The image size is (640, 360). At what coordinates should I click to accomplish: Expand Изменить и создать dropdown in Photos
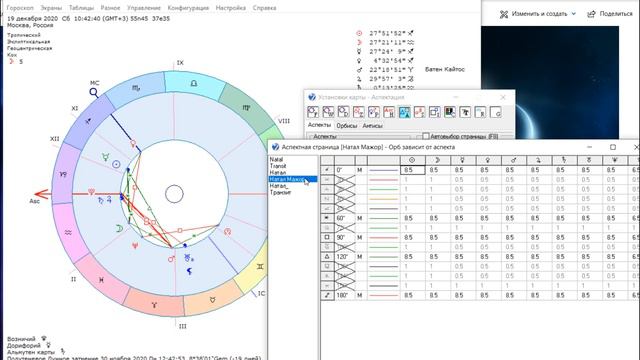[x=573, y=14]
